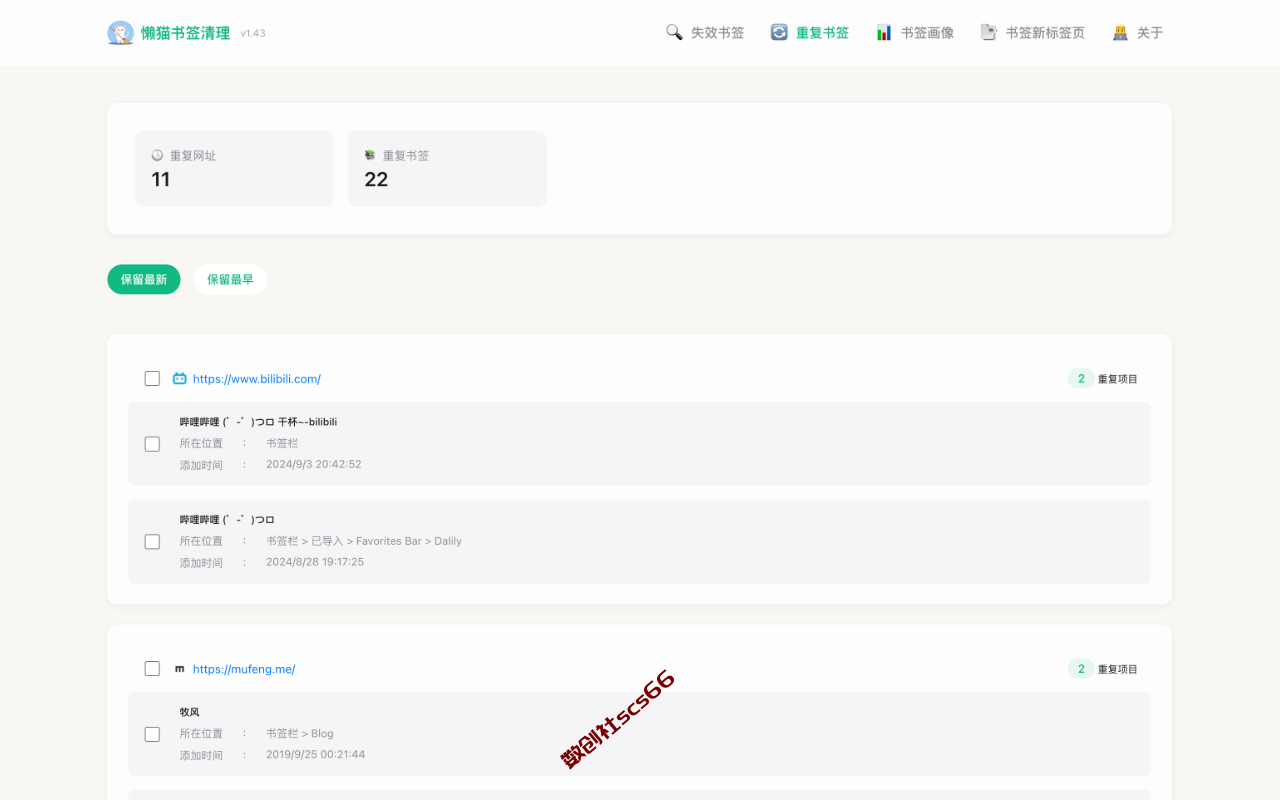Click the magnifier icon for 失效书签
This screenshot has height=800, width=1280.
pyautogui.click(x=674, y=32)
